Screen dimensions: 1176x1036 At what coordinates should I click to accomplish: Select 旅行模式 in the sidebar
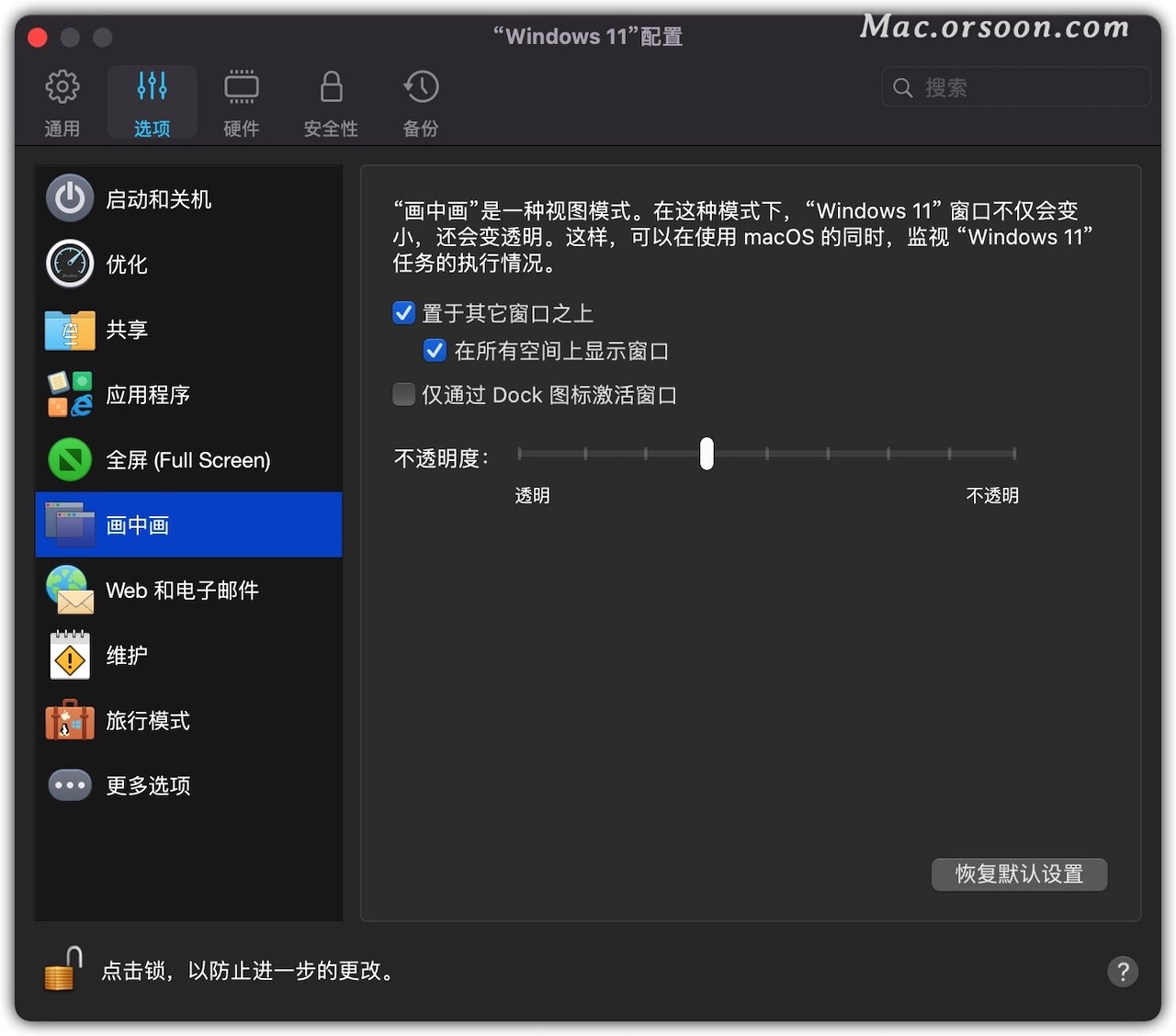point(188,721)
